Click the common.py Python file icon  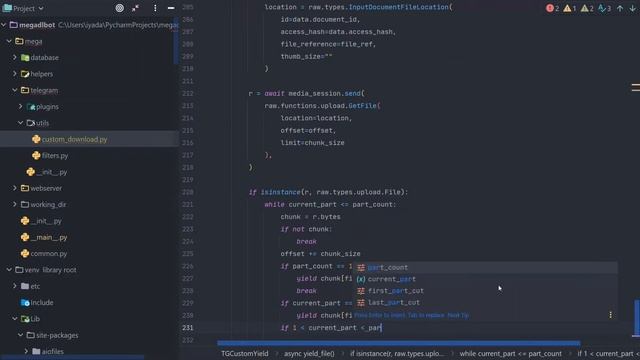pyautogui.click(x=25, y=253)
